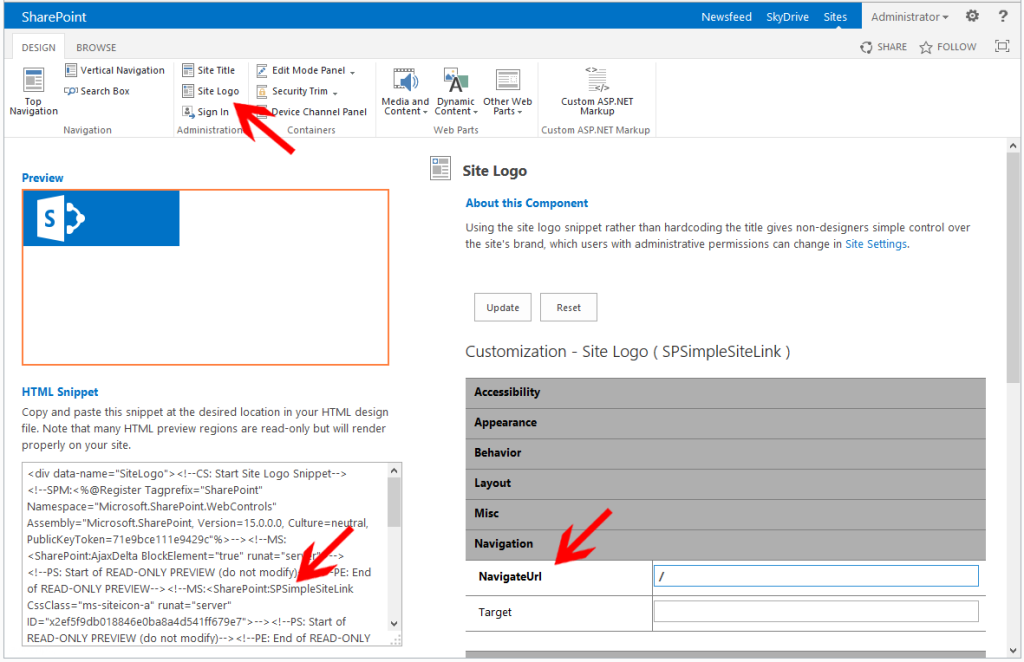Go to Newsfeed in top bar
Screen dimensions: 1024x662
(x=727, y=17)
